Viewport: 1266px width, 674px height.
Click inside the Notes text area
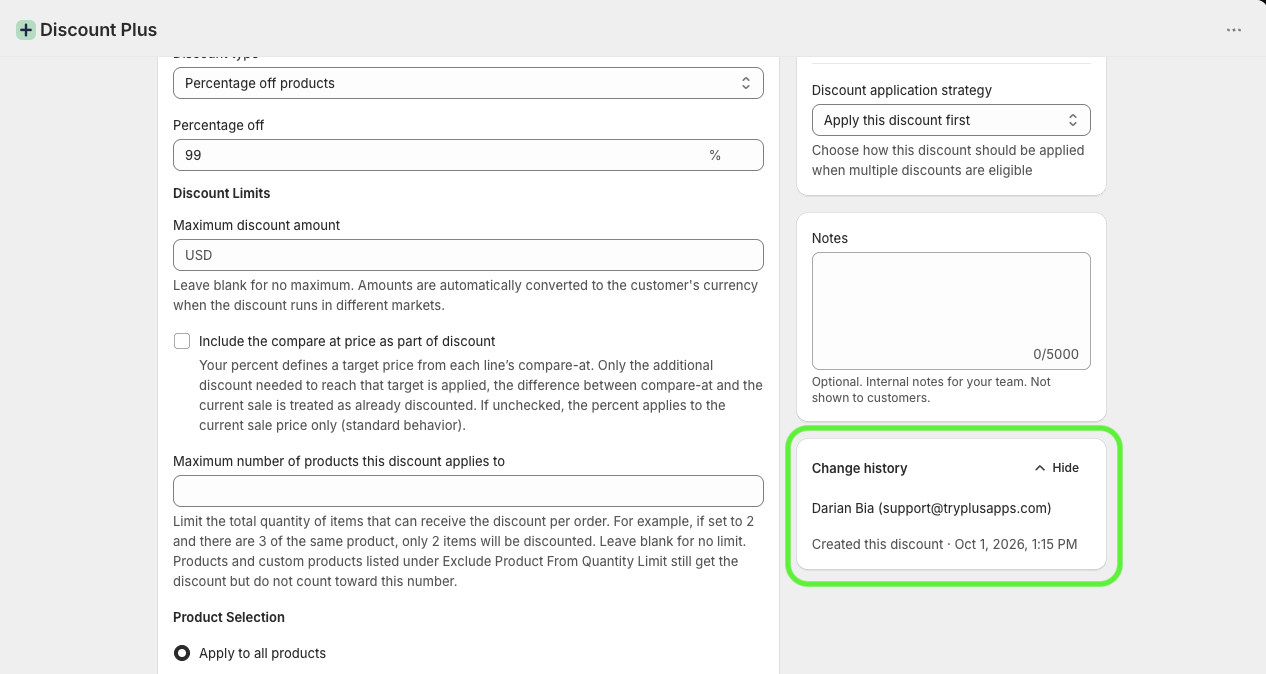click(951, 311)
